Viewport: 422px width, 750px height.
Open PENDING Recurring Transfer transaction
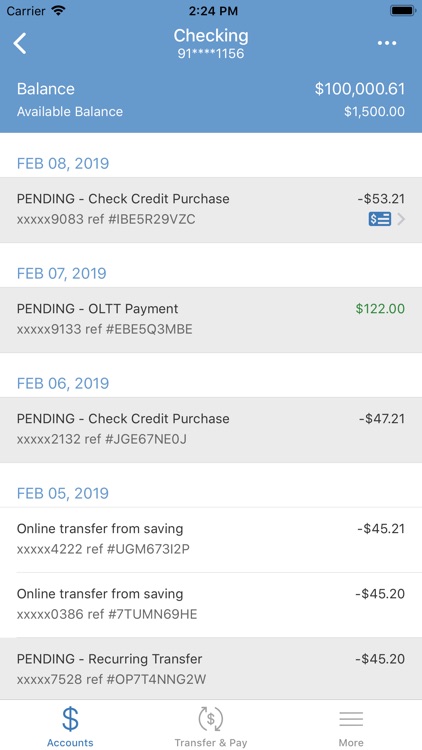click(211, 669)
